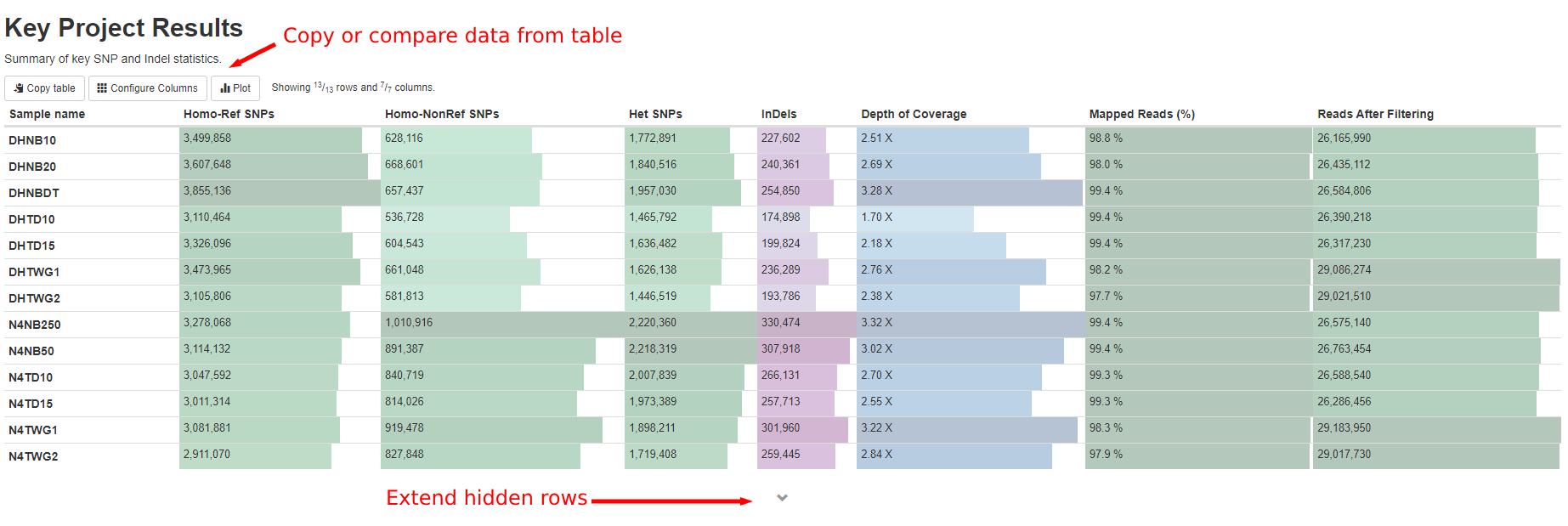Click filtered reads value 29,086,274

(1344, 270)
